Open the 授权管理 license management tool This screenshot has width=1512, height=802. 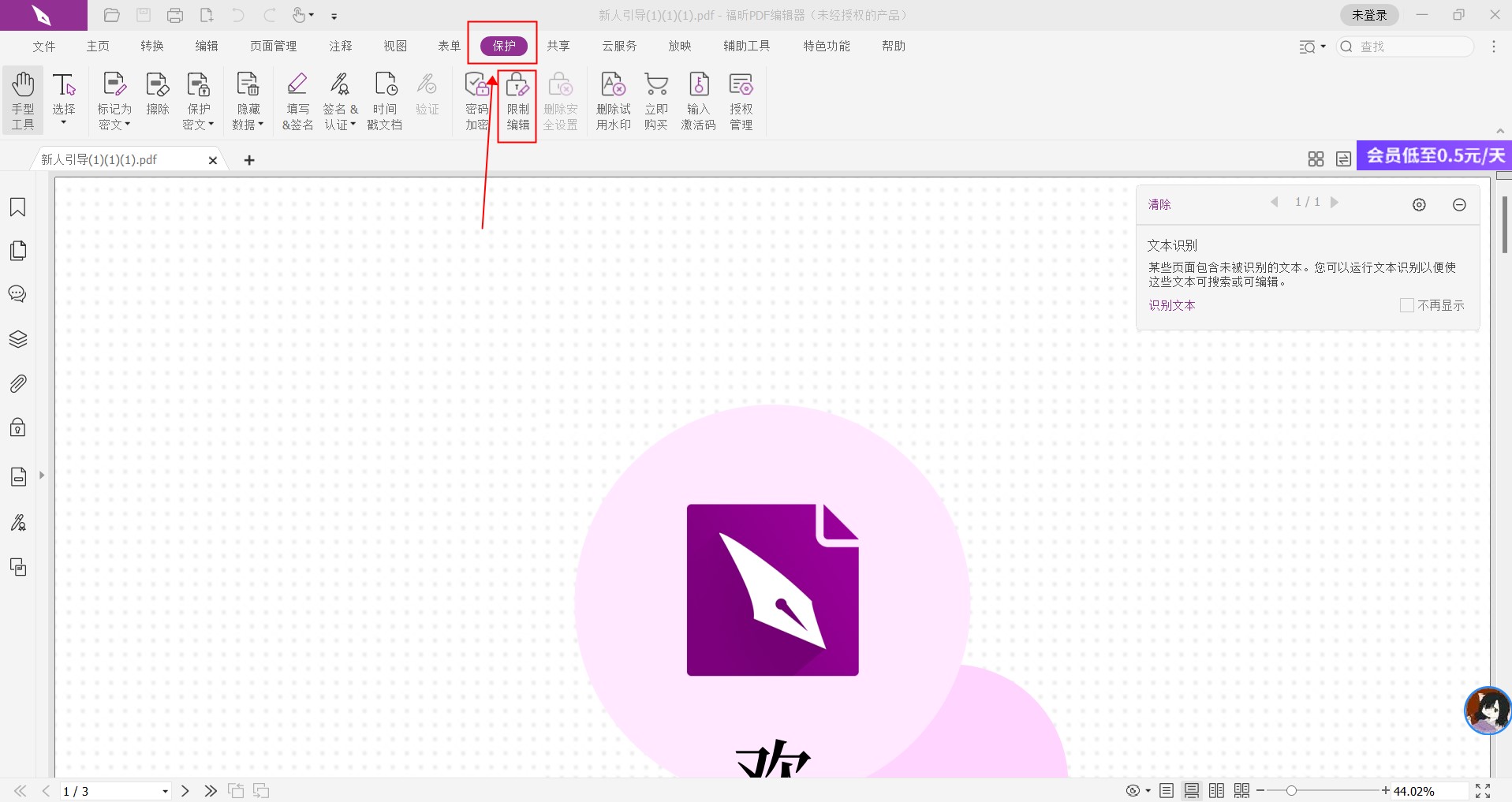(741, 102)
